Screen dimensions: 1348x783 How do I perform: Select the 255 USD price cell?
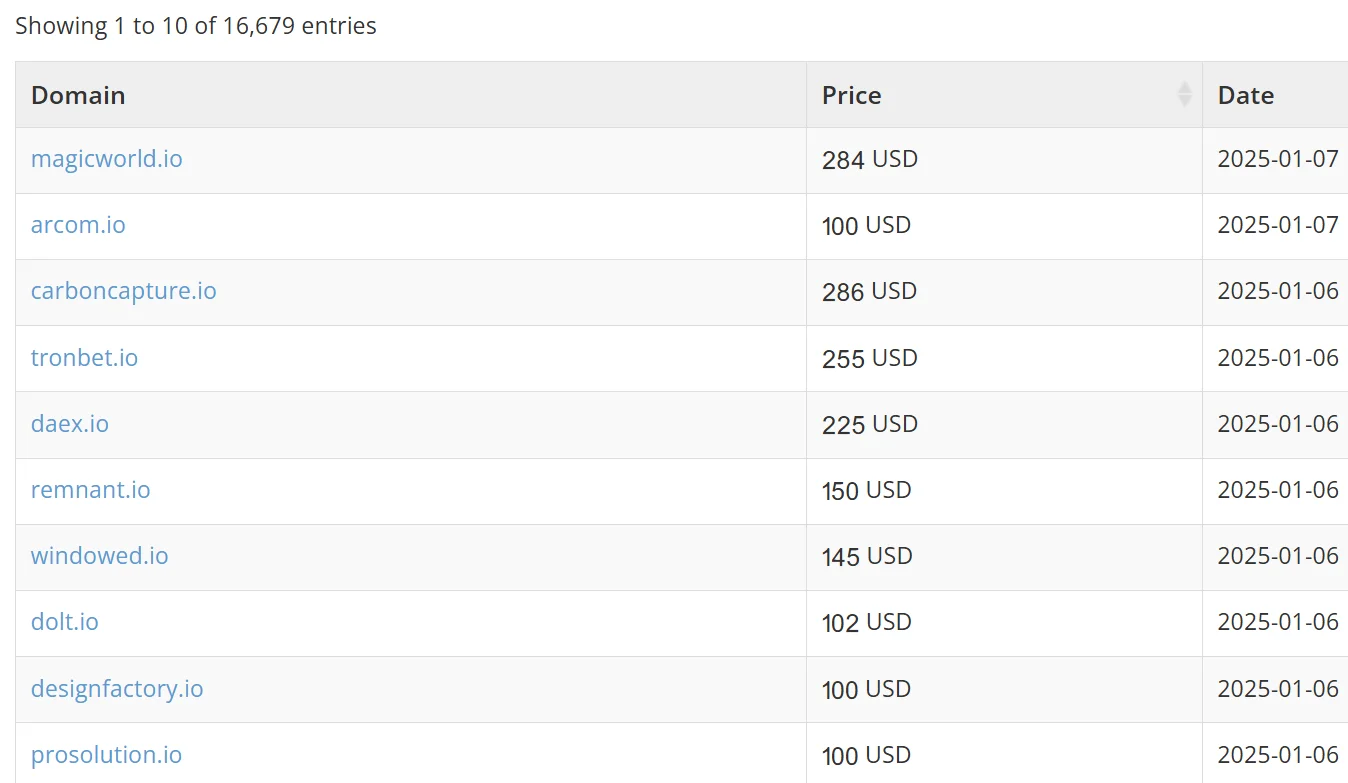pyautogui.click(x=1004, y=358)
